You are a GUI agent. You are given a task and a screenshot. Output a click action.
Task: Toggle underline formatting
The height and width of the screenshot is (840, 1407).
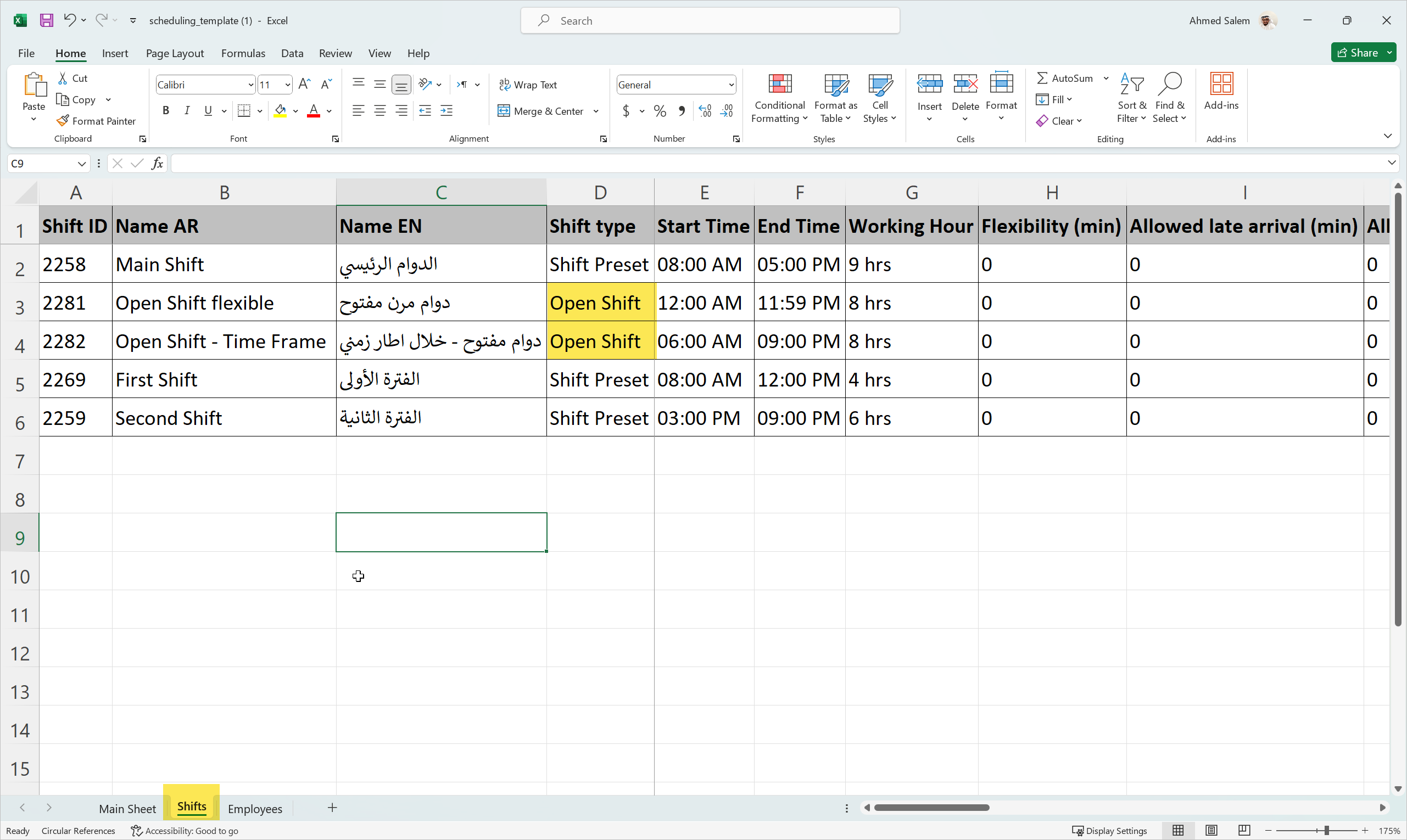pos(208,110)
